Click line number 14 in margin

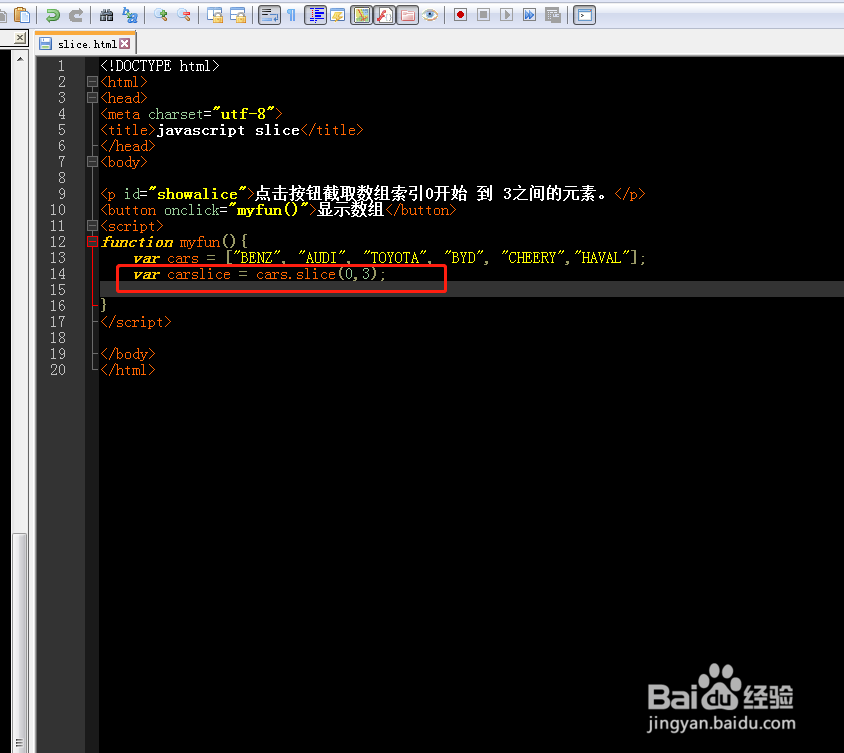coord(58,274)
